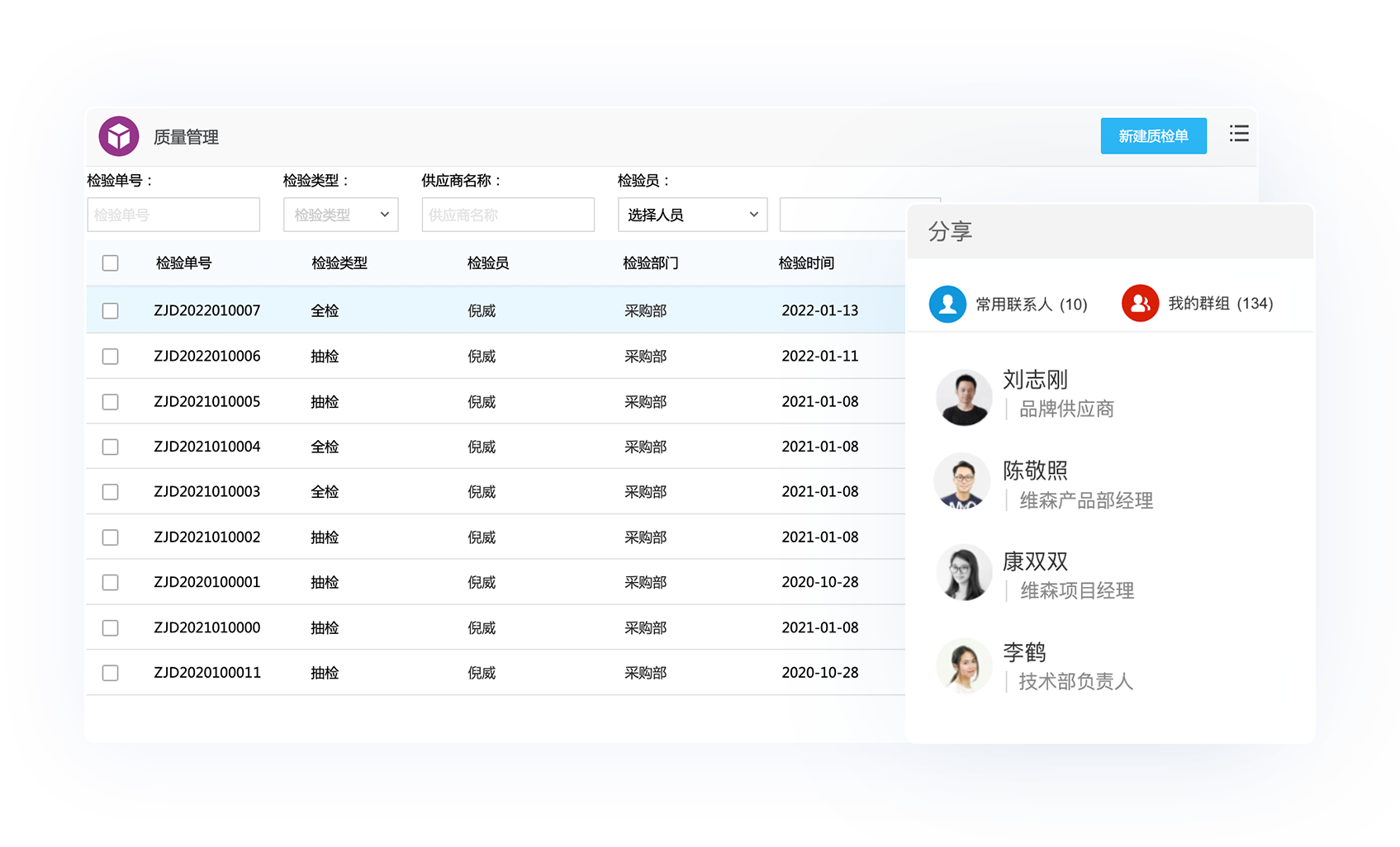Click the 供应商名称 search field
Viewport: 1400px width, 847px height.
click(507, 215)
